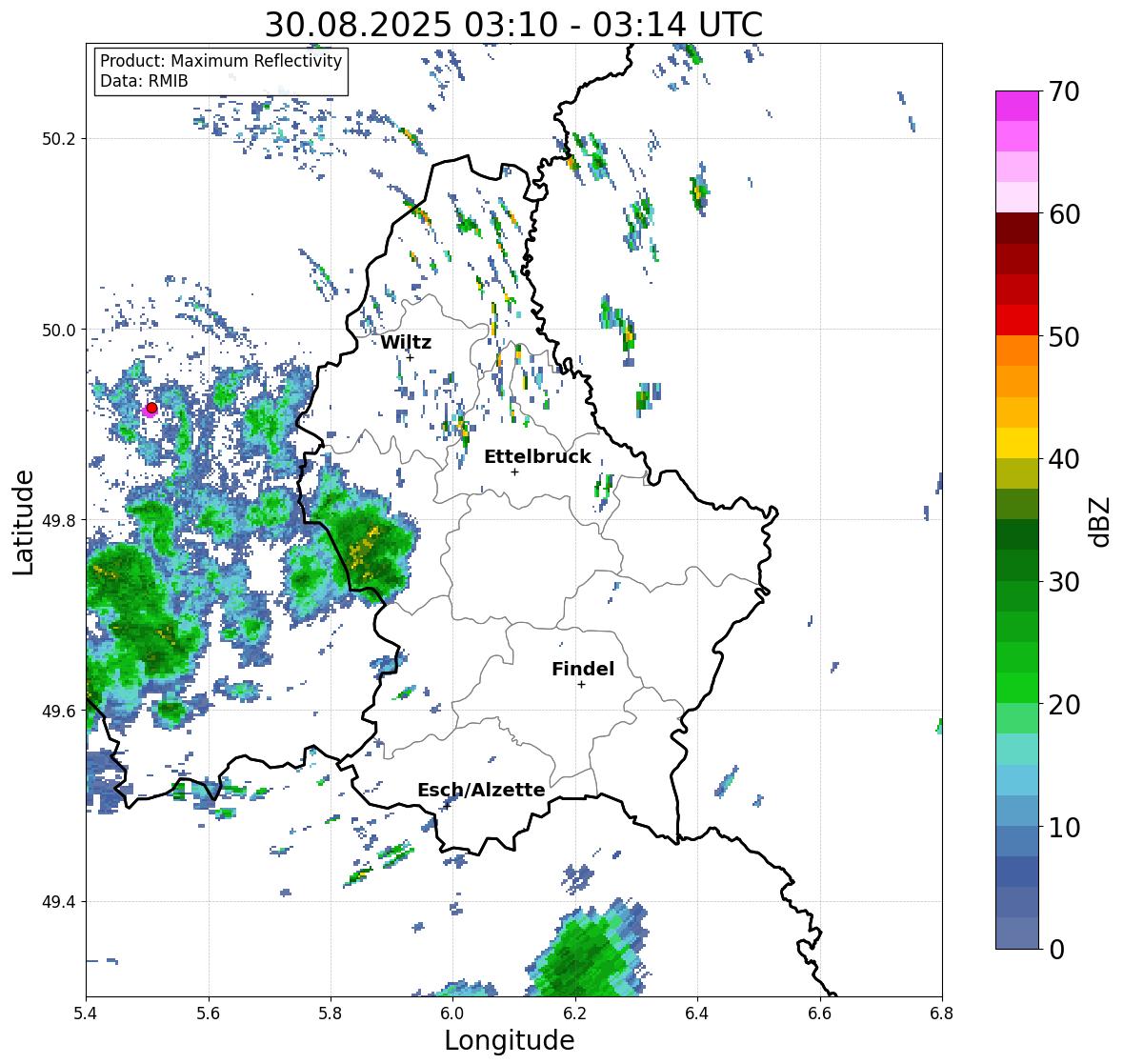Click the yellow swatch just above 40 dBZ
Screen dimensions: 1123x1064
click(1017, 443)
